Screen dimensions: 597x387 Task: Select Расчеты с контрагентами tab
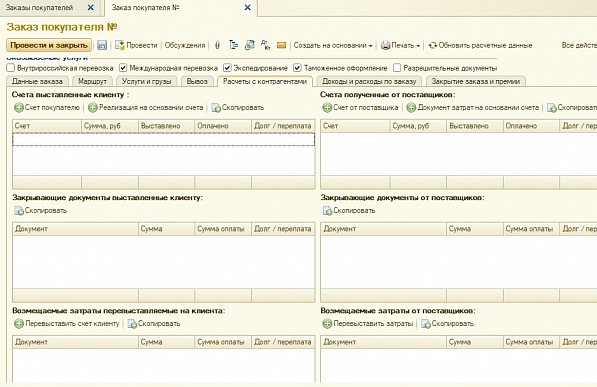tap(265, 81)
